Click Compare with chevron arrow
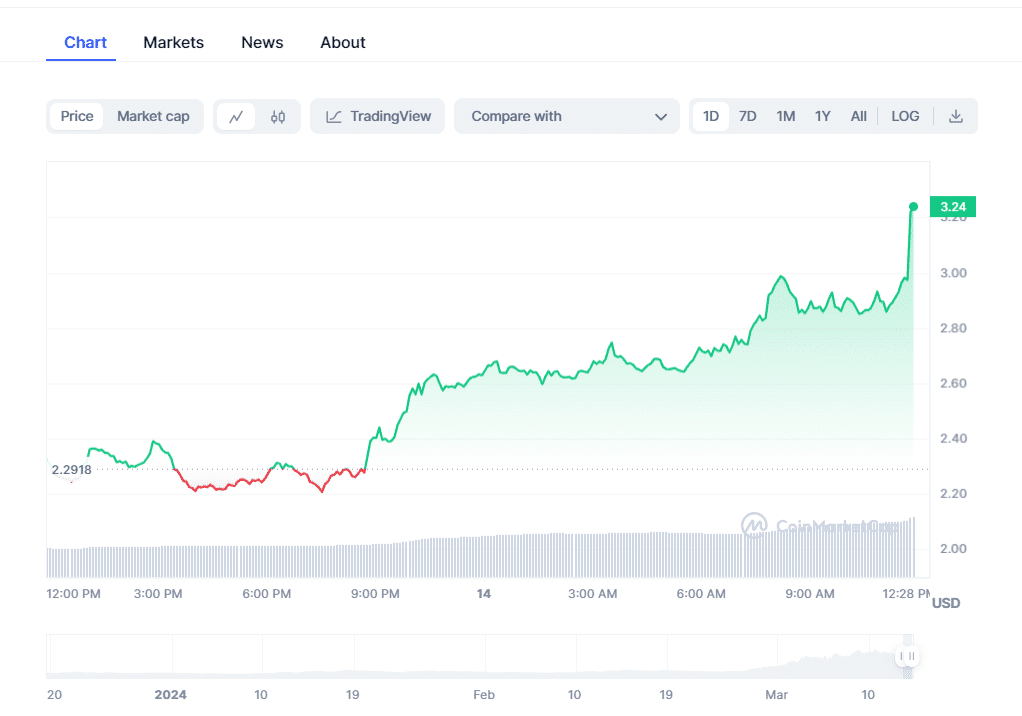Image resolution: width=1022 pixels, height=716 pixels. (x=660, y=117)
